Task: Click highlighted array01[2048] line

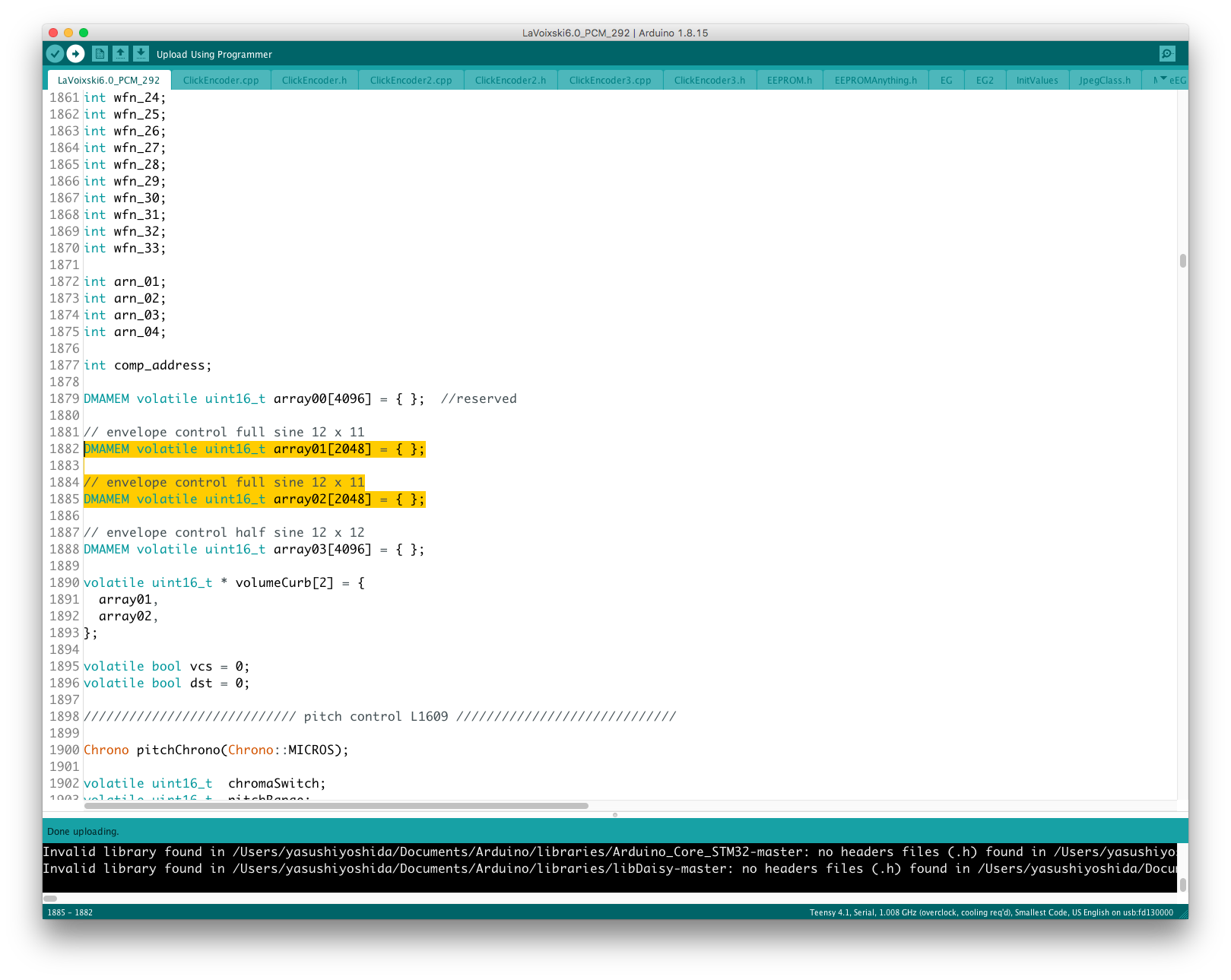Action: coord(254,449)
